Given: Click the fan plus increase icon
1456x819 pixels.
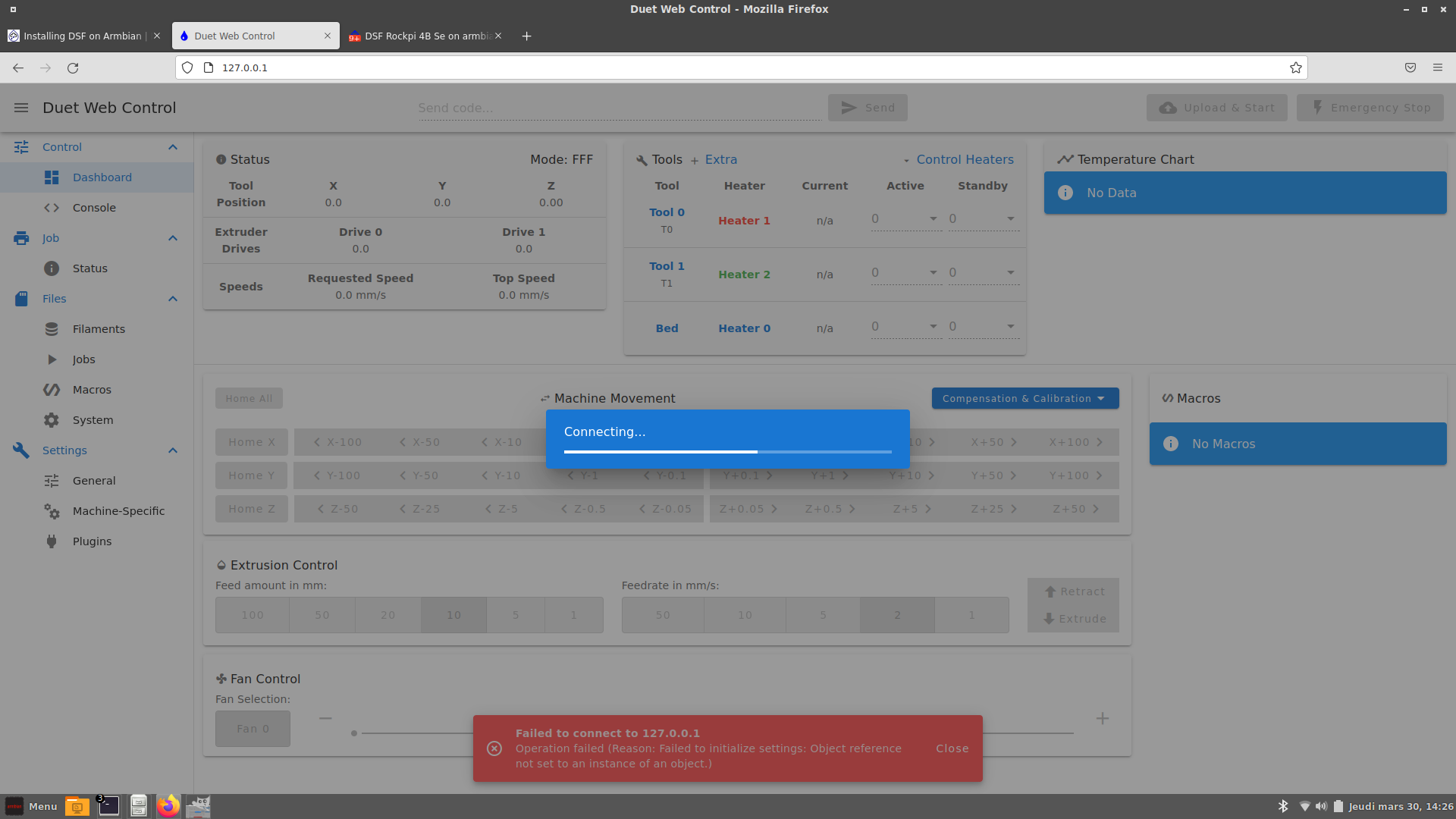Looking at the screenshot, I should tap(1103, 718).
